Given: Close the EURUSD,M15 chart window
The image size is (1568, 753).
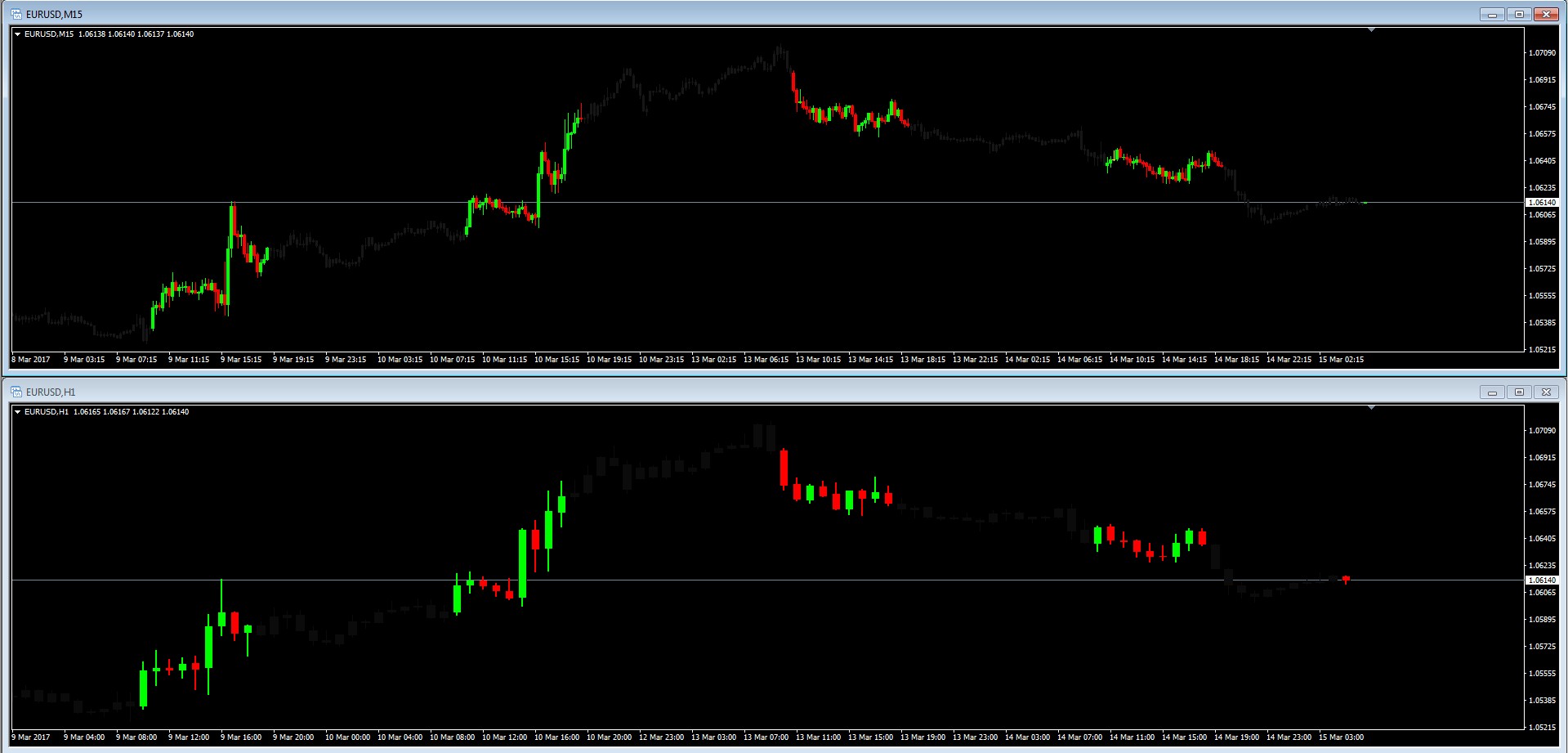Looking at the screenshot, I should 1546,14.
